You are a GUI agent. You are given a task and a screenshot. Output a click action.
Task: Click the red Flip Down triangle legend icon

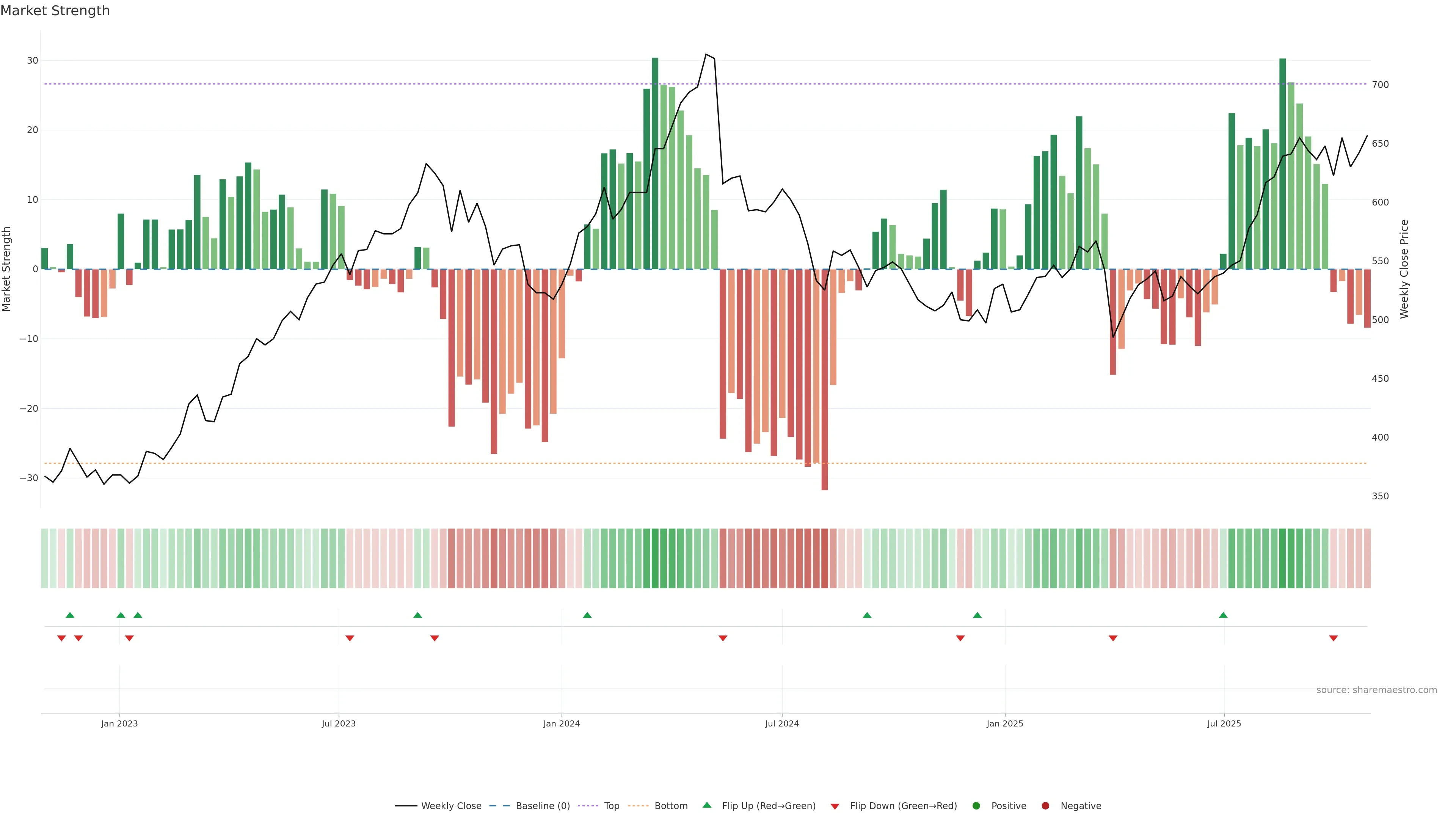click(x=835, y=806)
